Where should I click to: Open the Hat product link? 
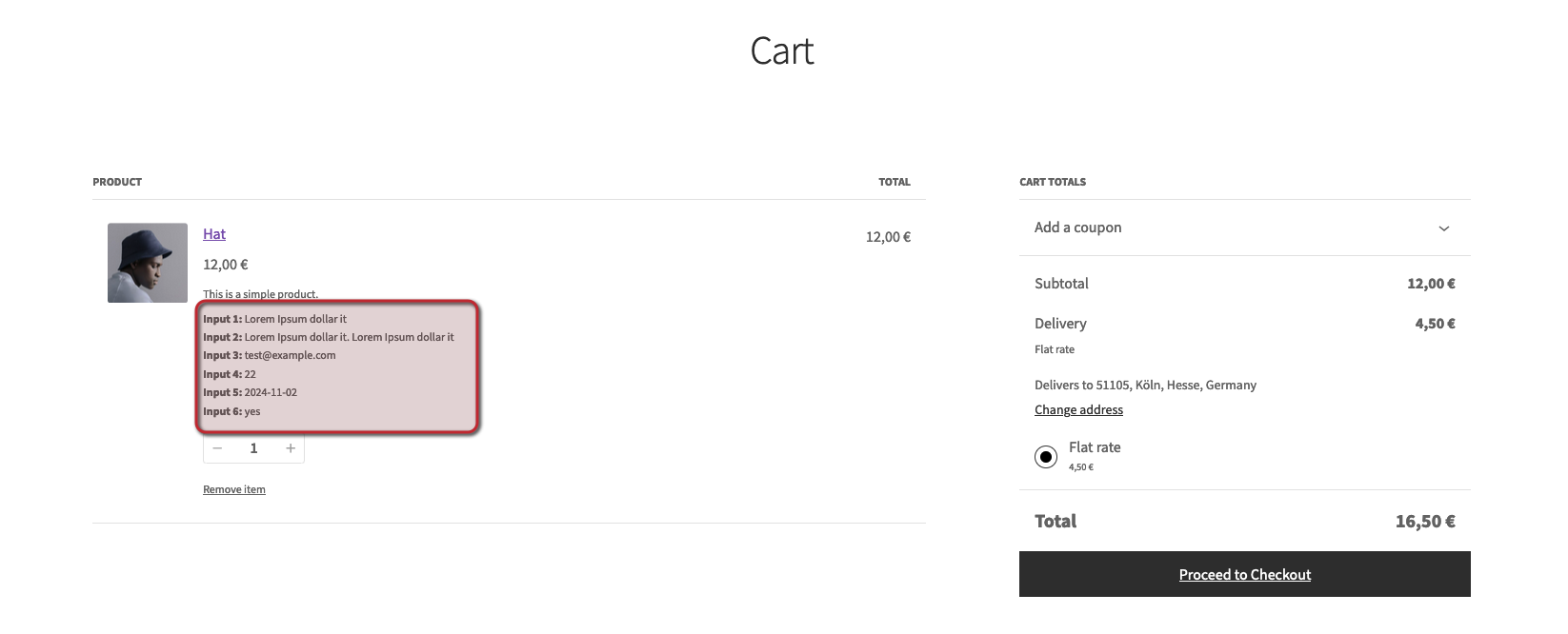tap(214, 234)
